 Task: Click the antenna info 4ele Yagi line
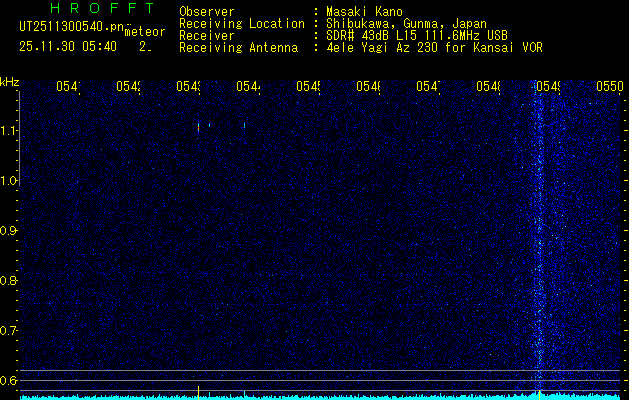pyautogui.click(x=434, y=48)
